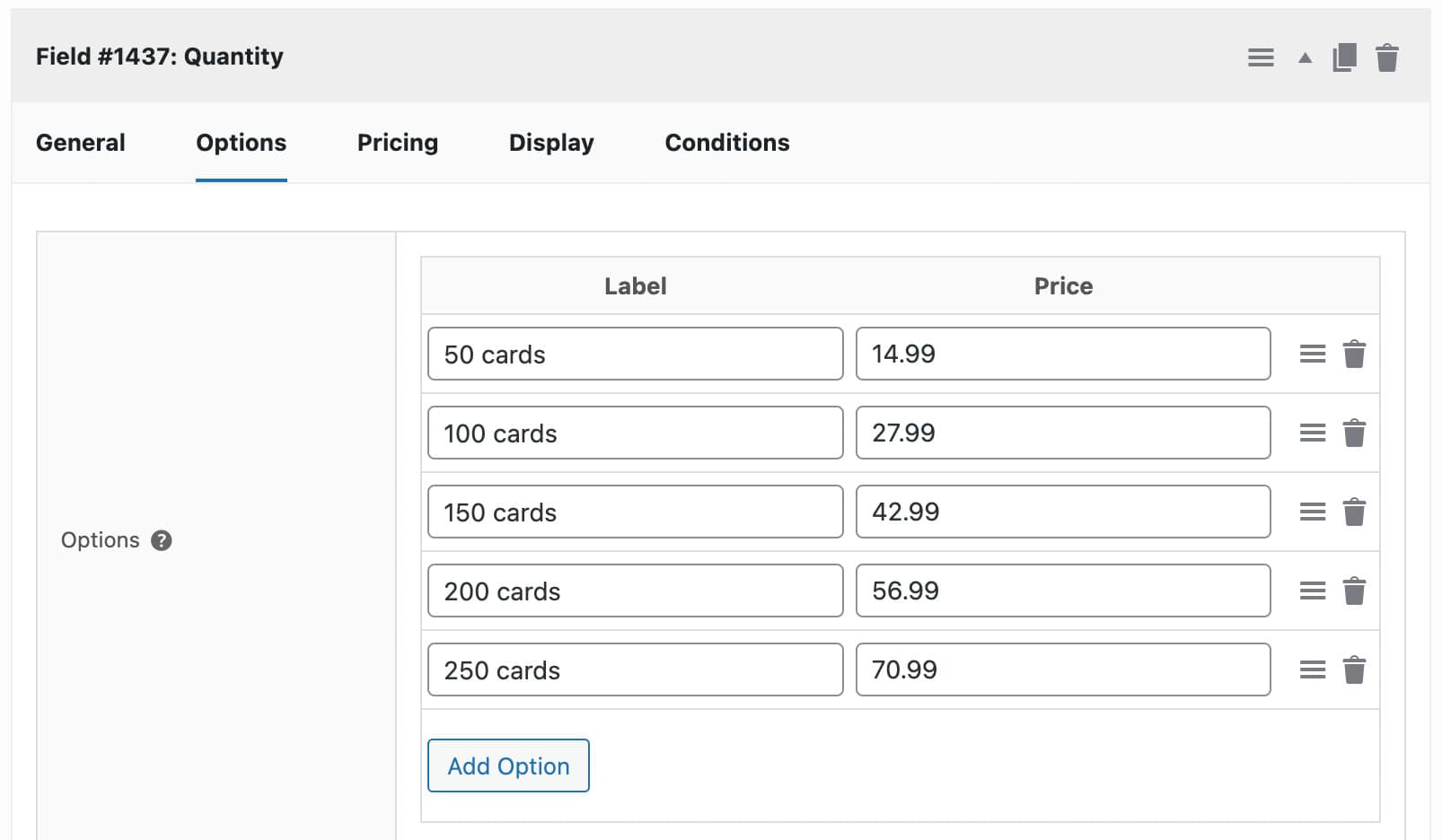Delete the 250 cards option row
This screenshot has width=1442, height=840.
tap(1355, 669)
